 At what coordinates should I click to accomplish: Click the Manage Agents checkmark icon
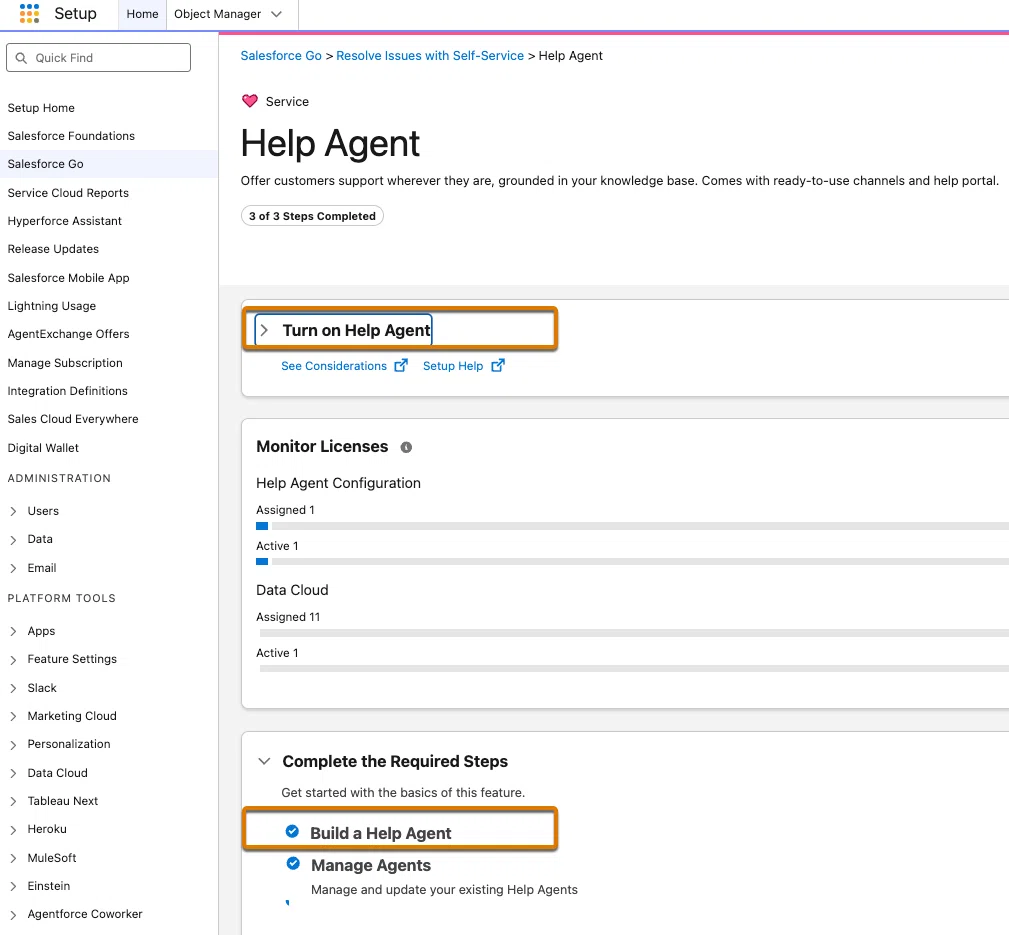point(293,863)
